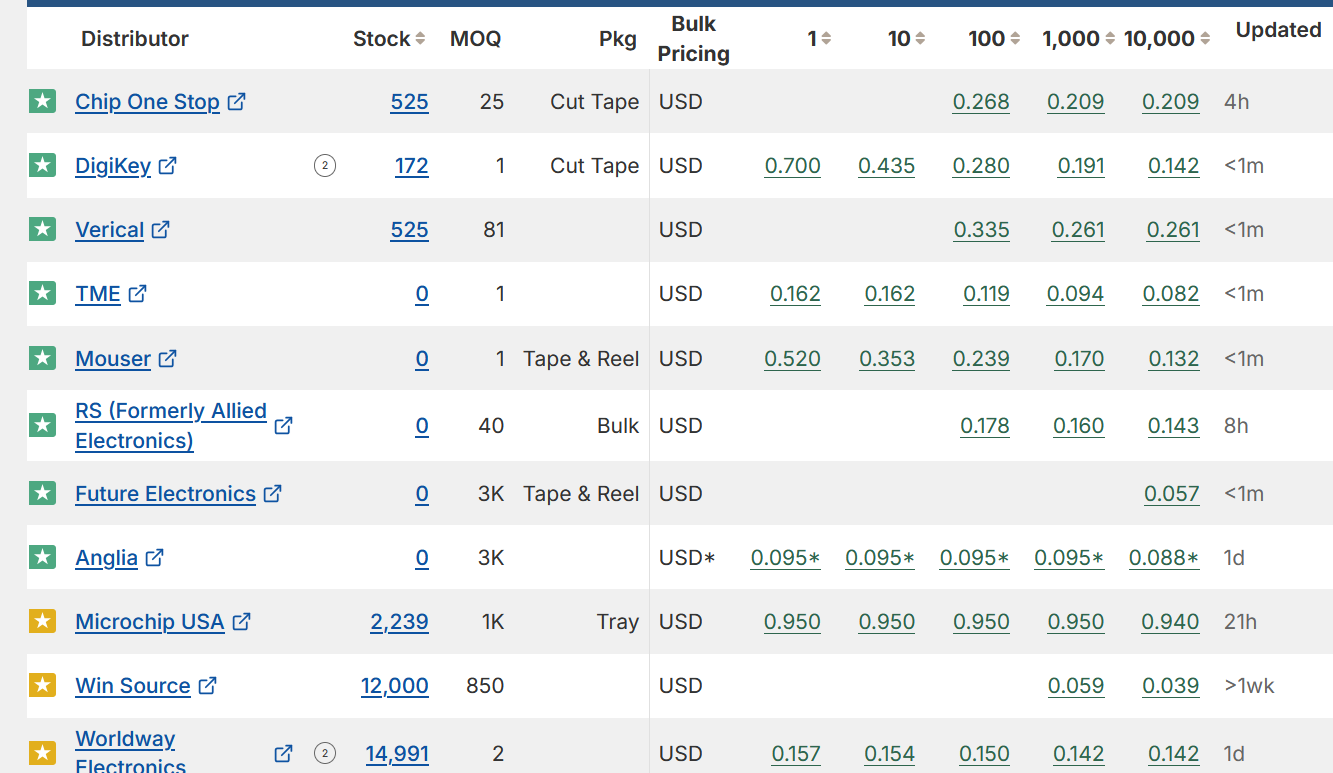The width and height of the screenshot is (1333, 773).
Task: Click the Pkg column header
Action: click(618, 39)
